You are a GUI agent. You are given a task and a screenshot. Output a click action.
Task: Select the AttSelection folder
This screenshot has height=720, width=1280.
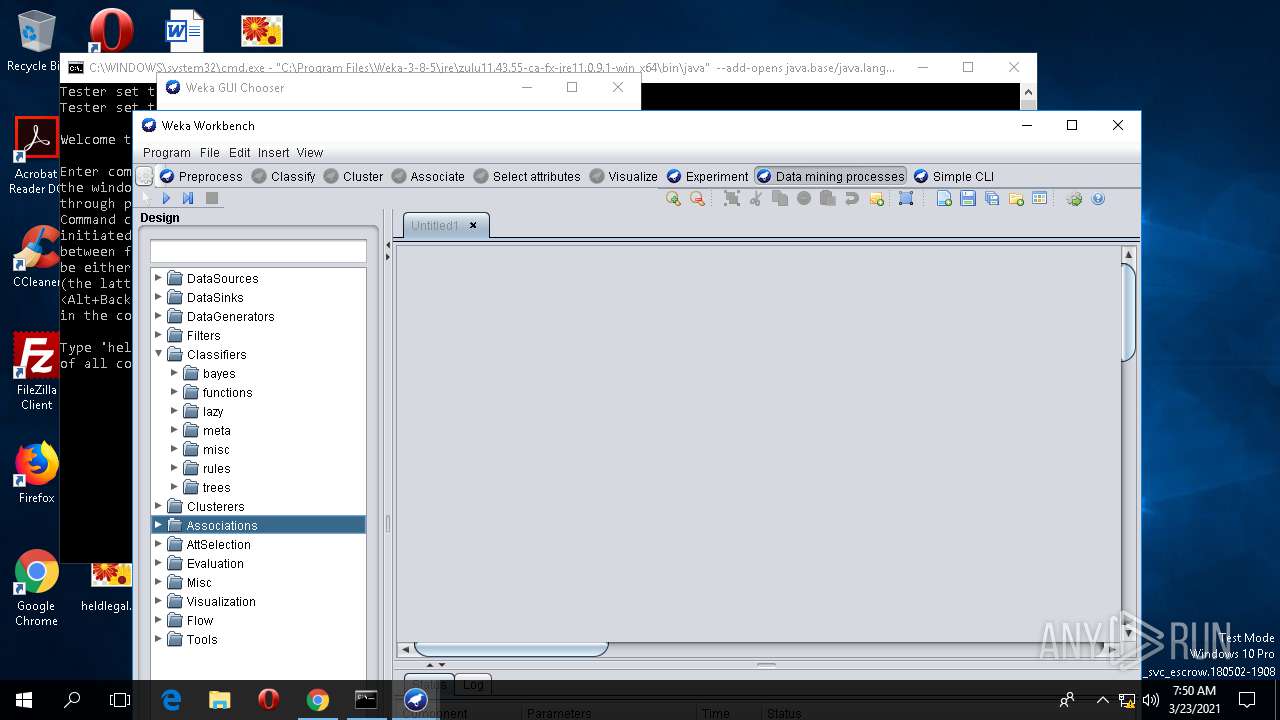point(209,544)
